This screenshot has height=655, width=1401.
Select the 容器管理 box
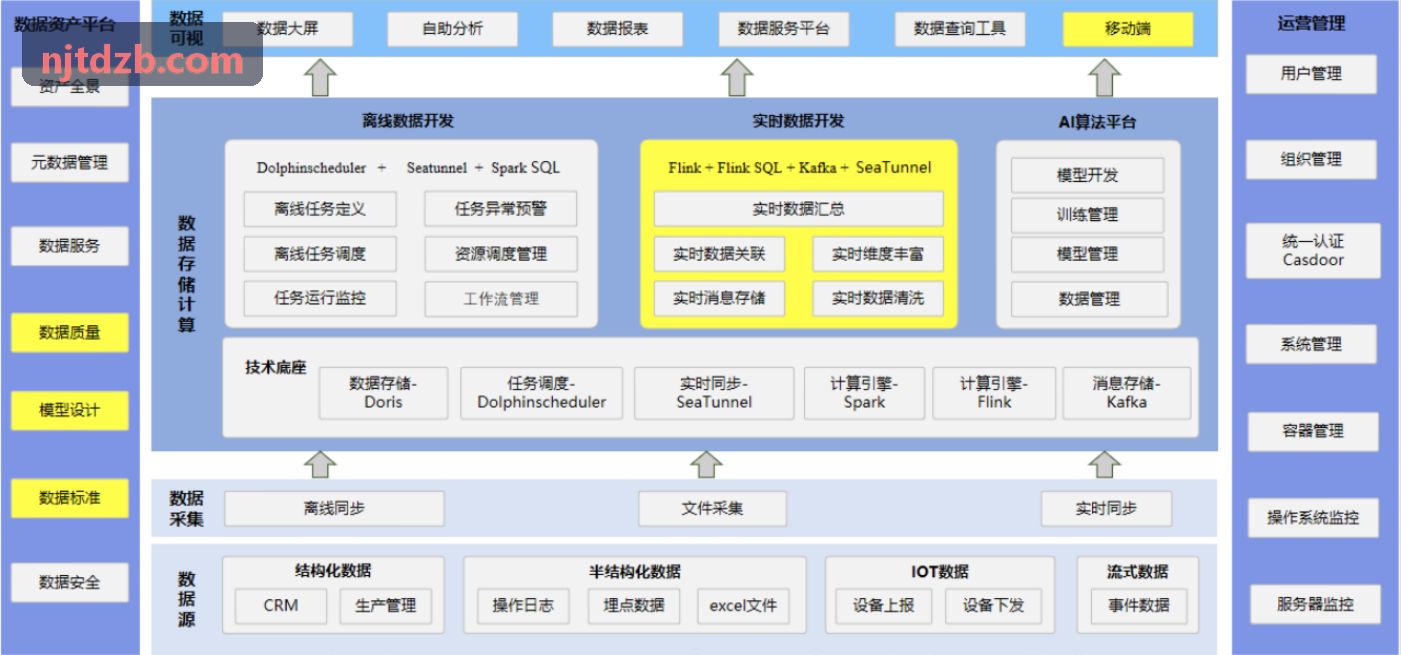pyautogui.click(x=1313, y=432)
